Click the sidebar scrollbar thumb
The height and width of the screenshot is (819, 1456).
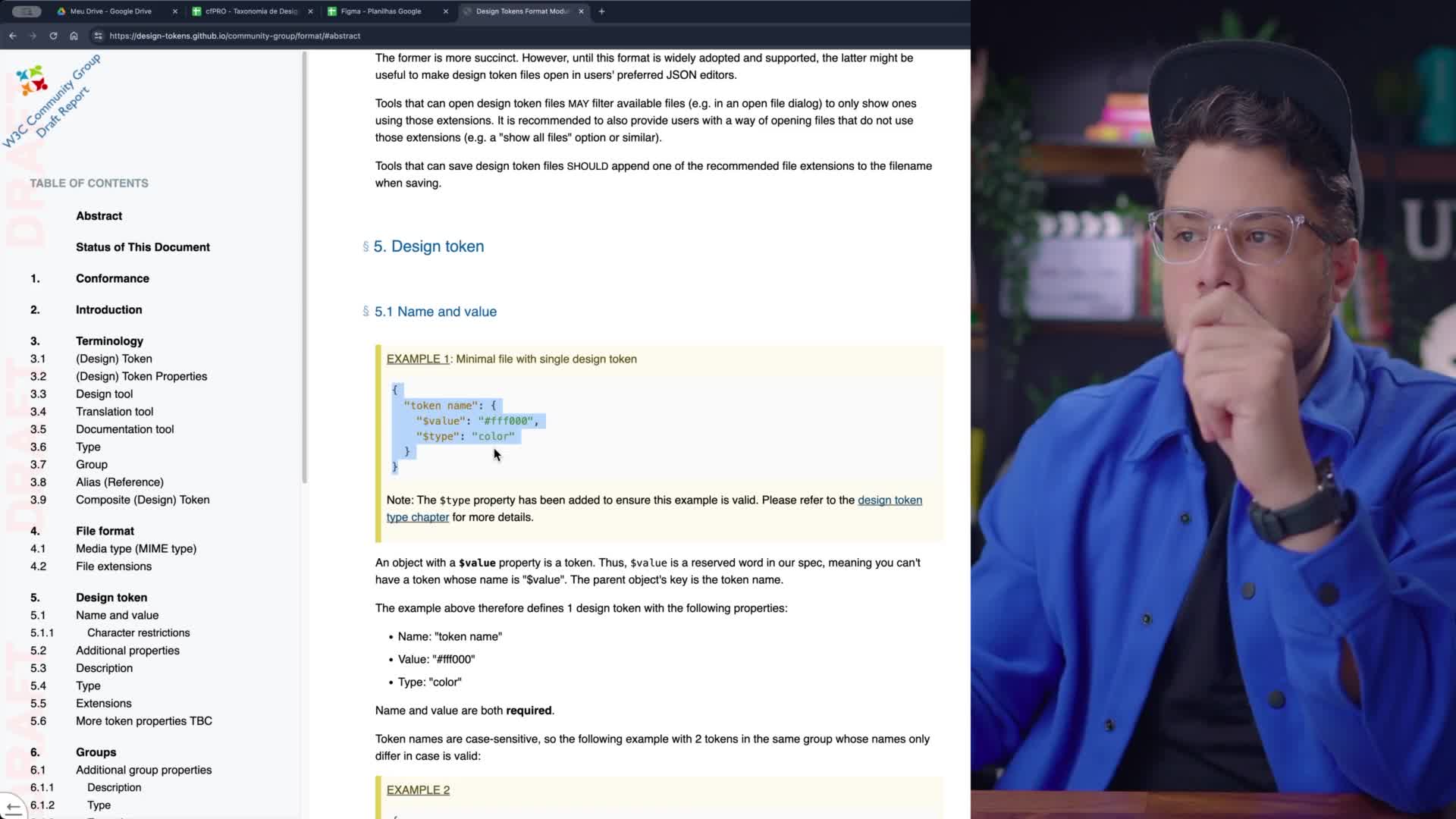[x=304, y=265]
